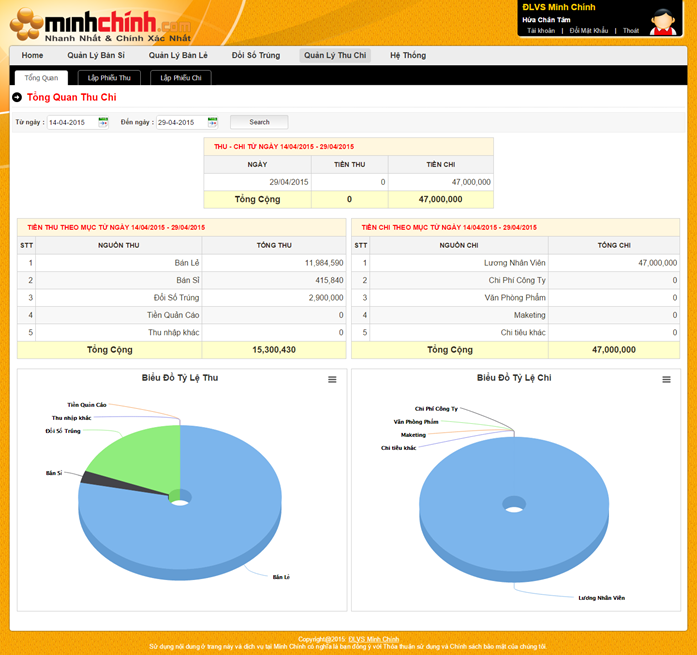This screenshot has height=655, width=697.
Task: Open the Home menu item
Action: [33, 56]
